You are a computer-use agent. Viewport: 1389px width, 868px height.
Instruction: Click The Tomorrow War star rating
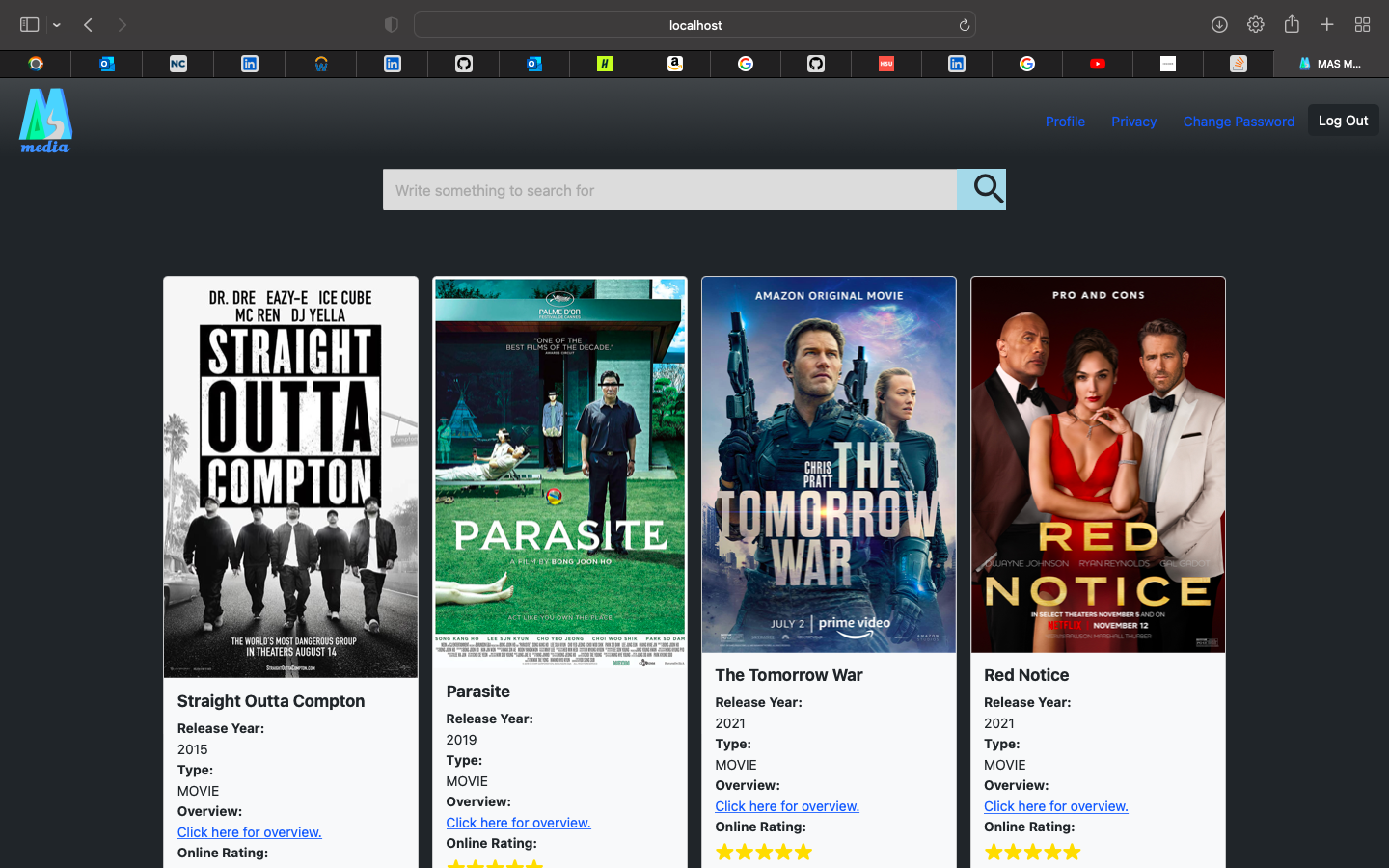click(x=764, y=852)
